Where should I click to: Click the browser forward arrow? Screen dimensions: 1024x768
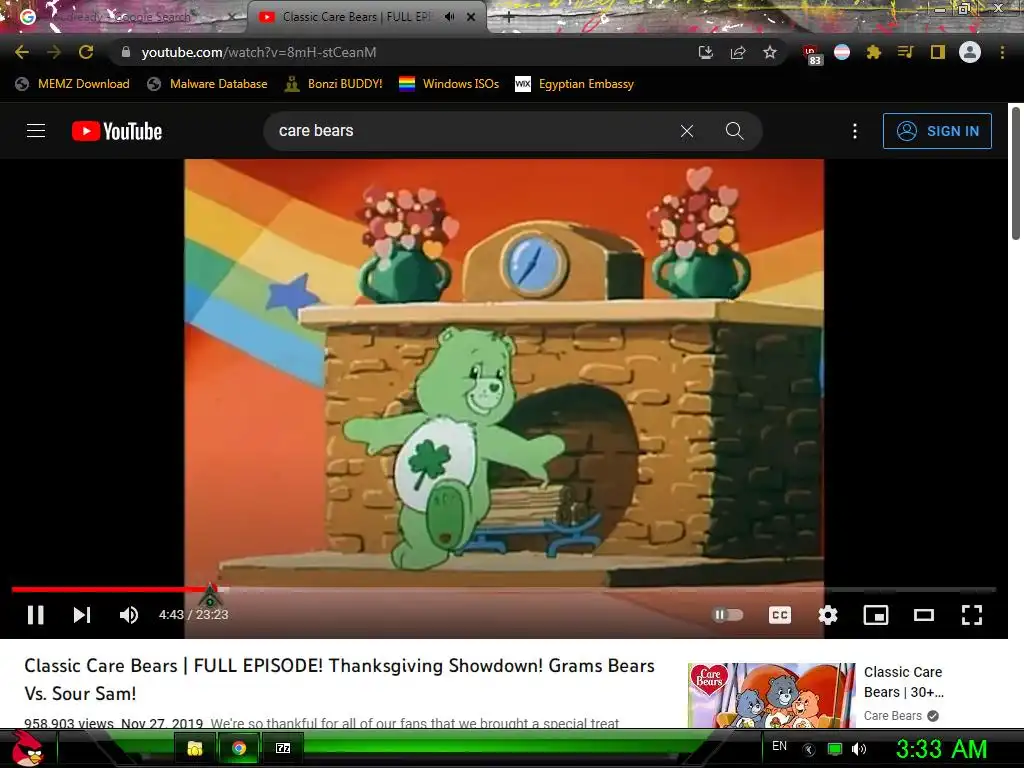[54, 52]
